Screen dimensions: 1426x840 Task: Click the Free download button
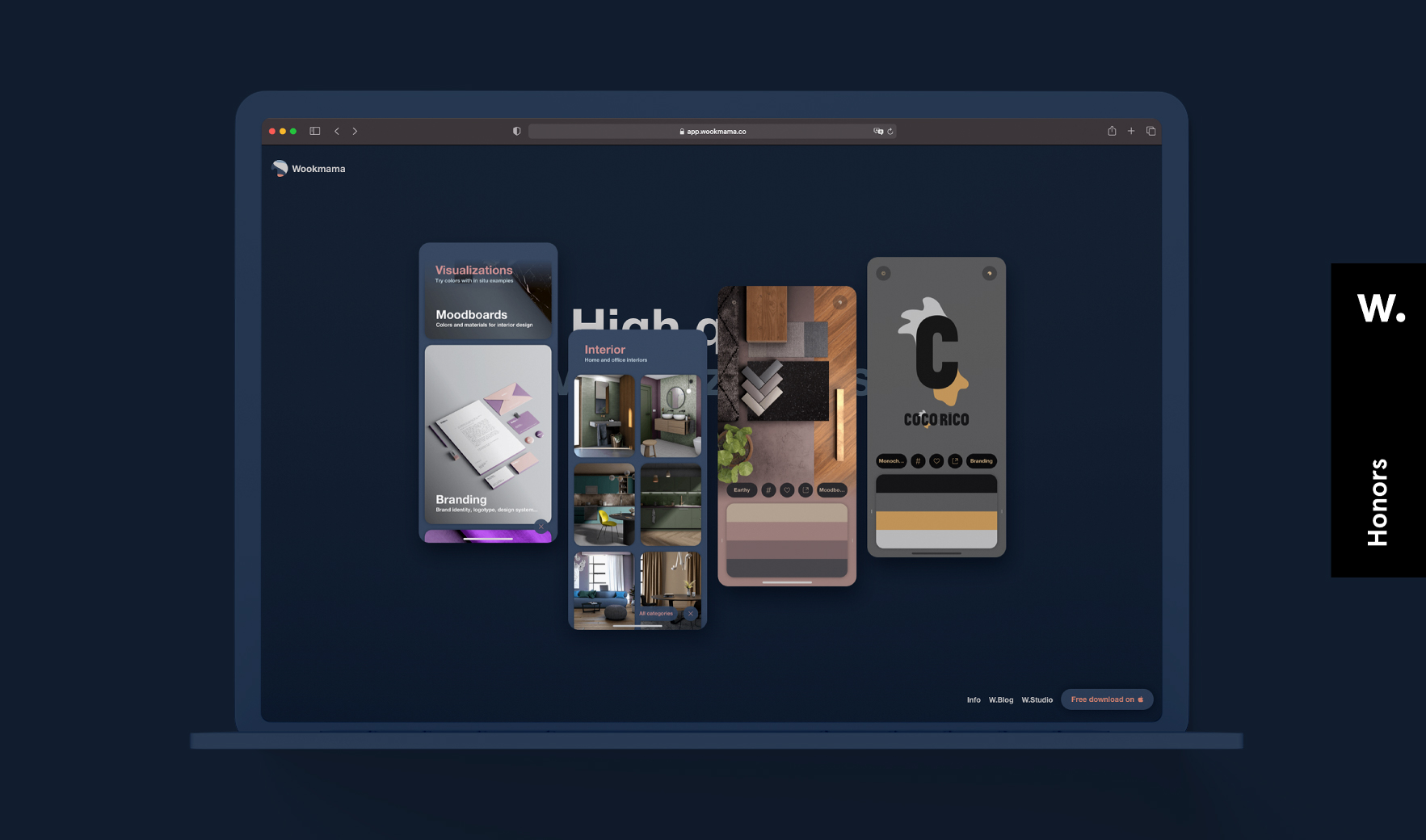pyautogui.click(x=1106, y=699)
